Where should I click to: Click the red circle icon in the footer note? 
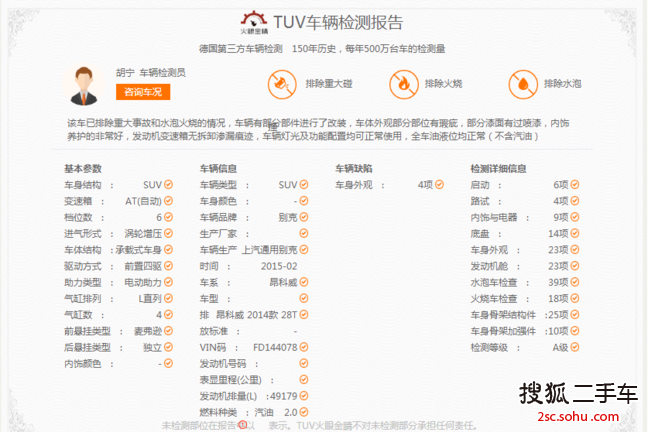tap(243, 425)
